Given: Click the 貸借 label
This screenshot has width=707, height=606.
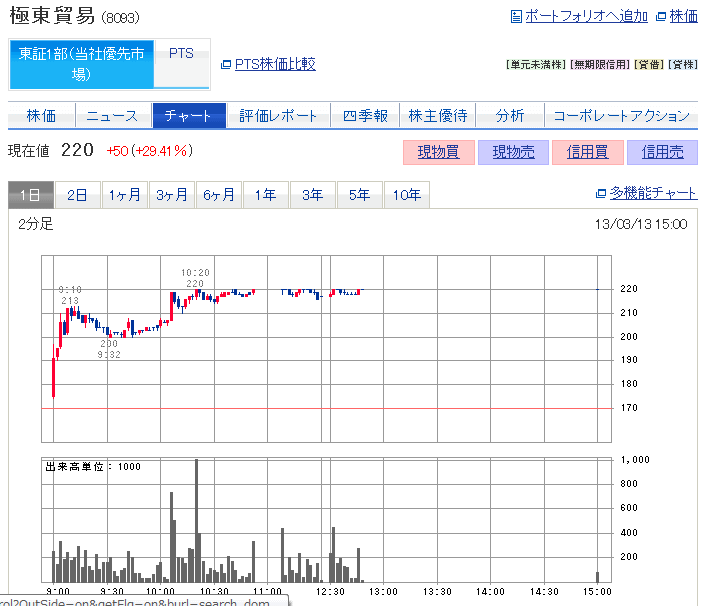Looking at the screenshot, I should [649, 65].
